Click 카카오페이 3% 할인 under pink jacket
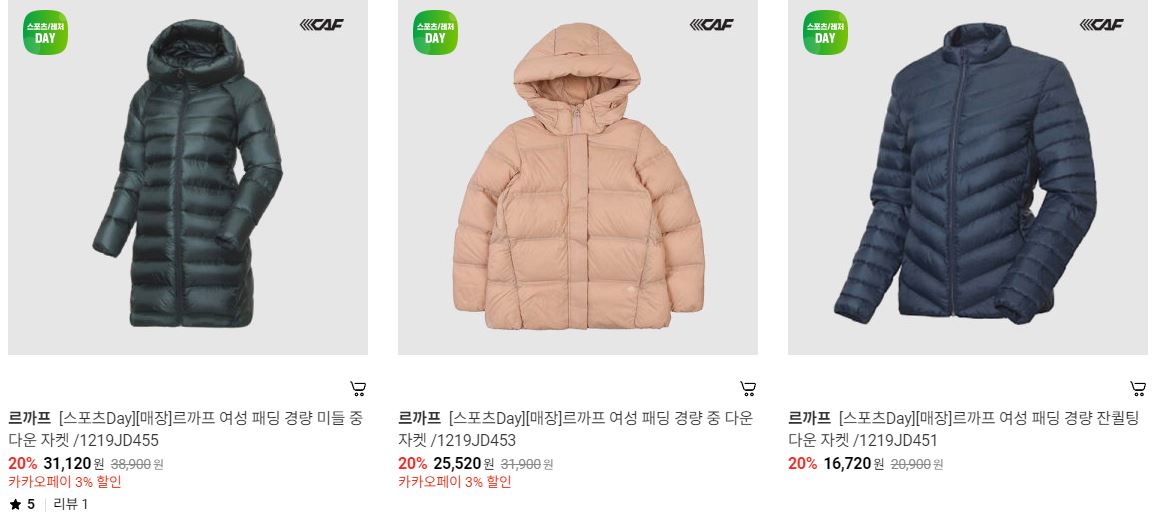 (x=454, y=482)
